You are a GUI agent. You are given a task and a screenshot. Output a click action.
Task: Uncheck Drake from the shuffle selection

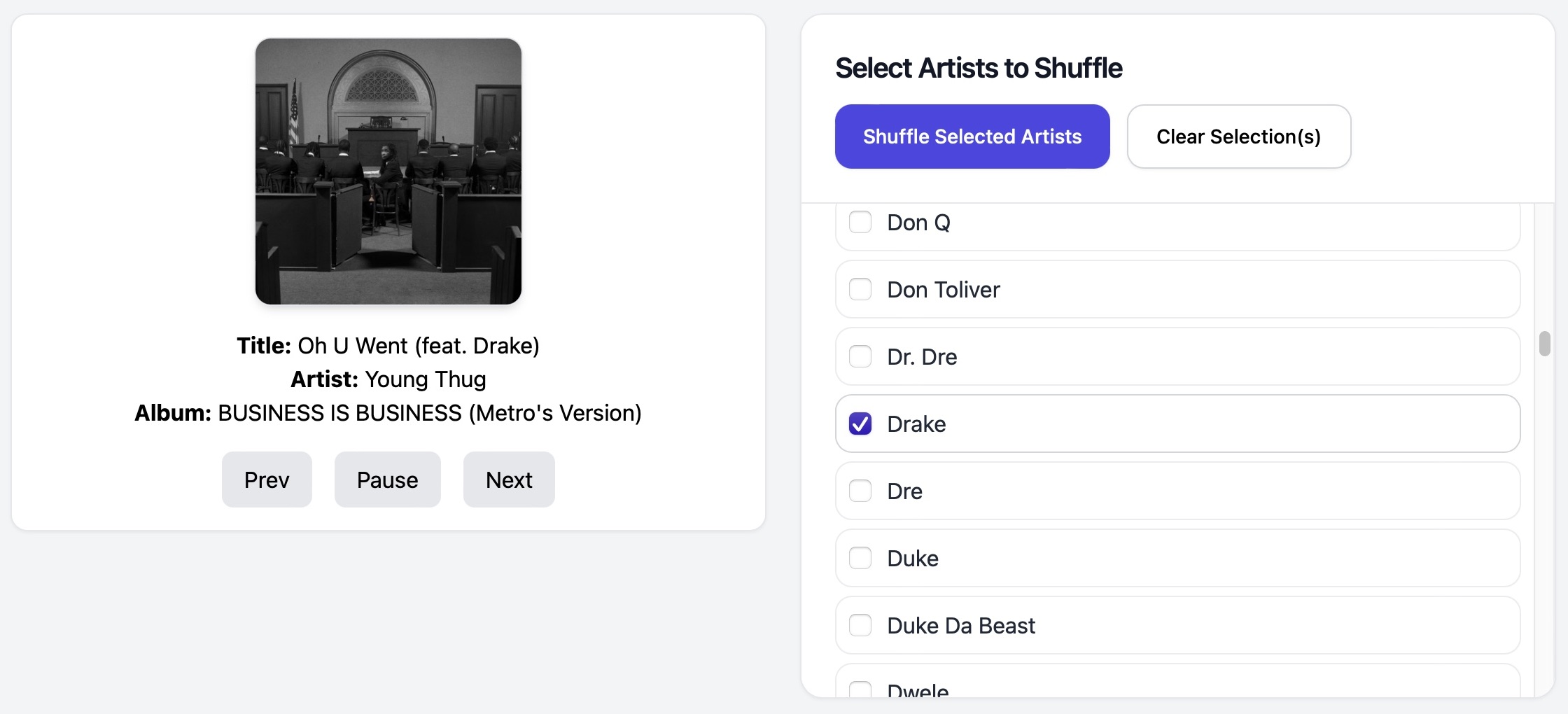[860, 423]
